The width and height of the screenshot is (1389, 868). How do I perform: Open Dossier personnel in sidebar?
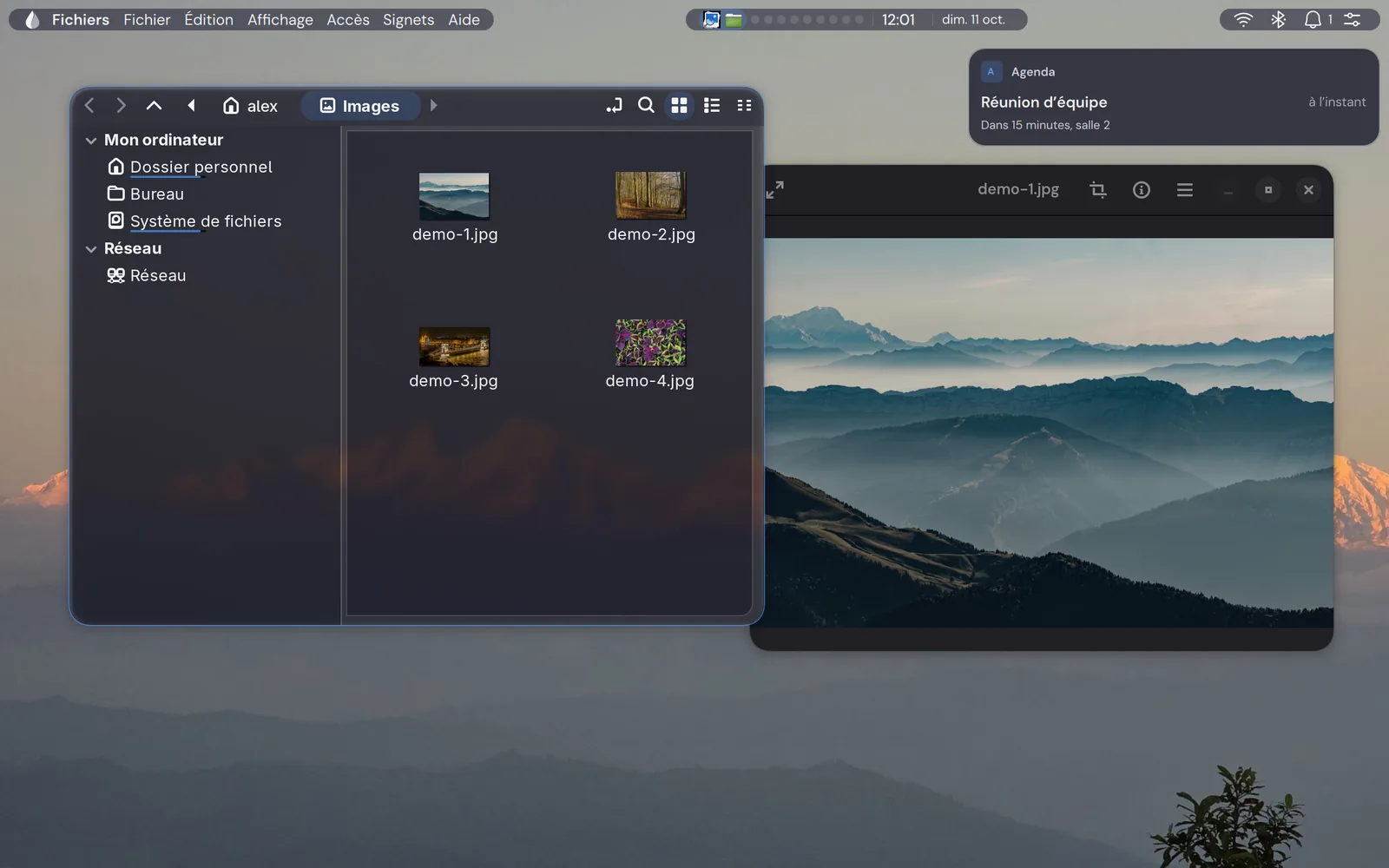coord(190,167)
